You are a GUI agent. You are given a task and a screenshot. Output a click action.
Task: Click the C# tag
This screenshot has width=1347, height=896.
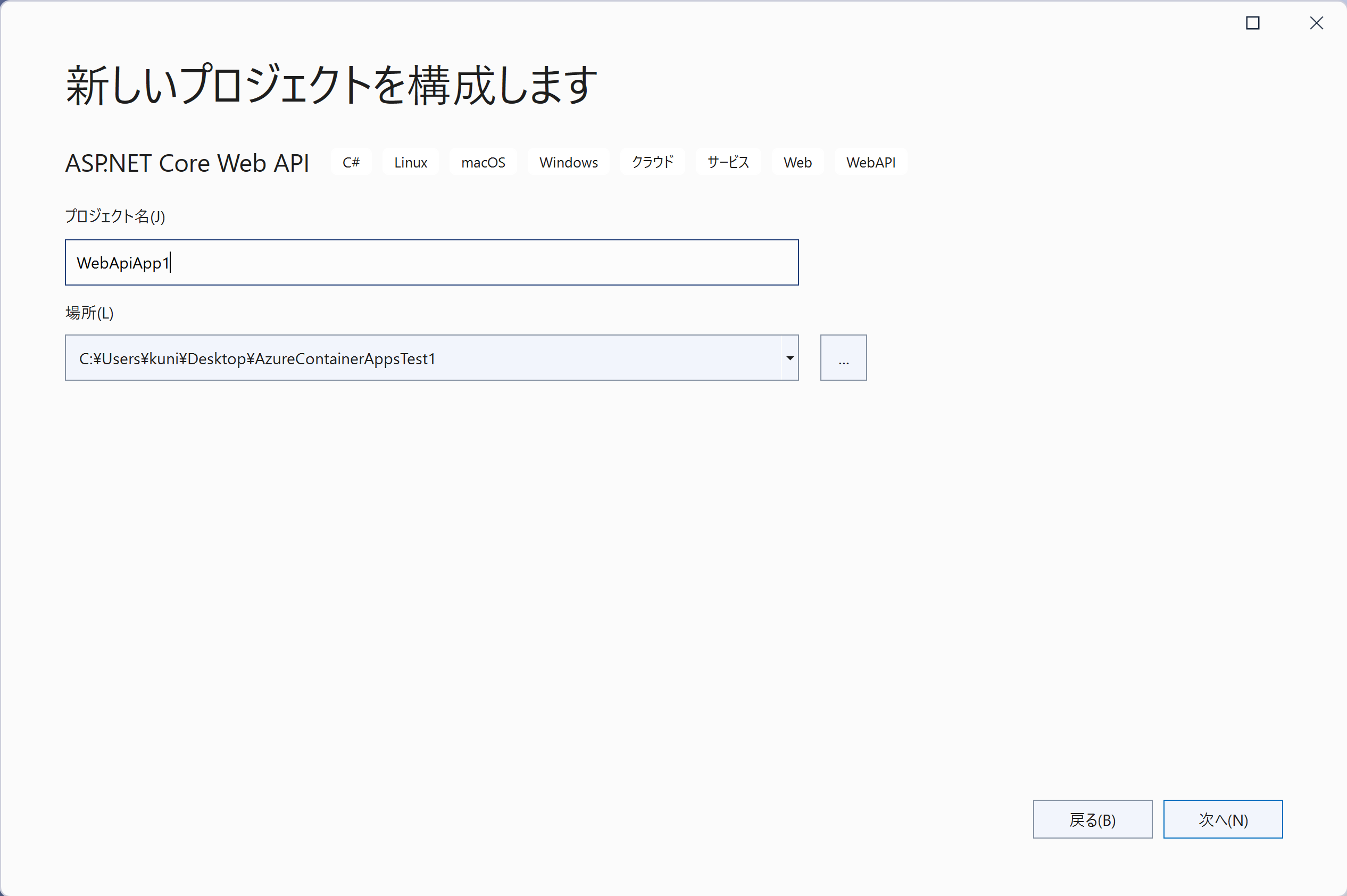click(x=351, y=162)
